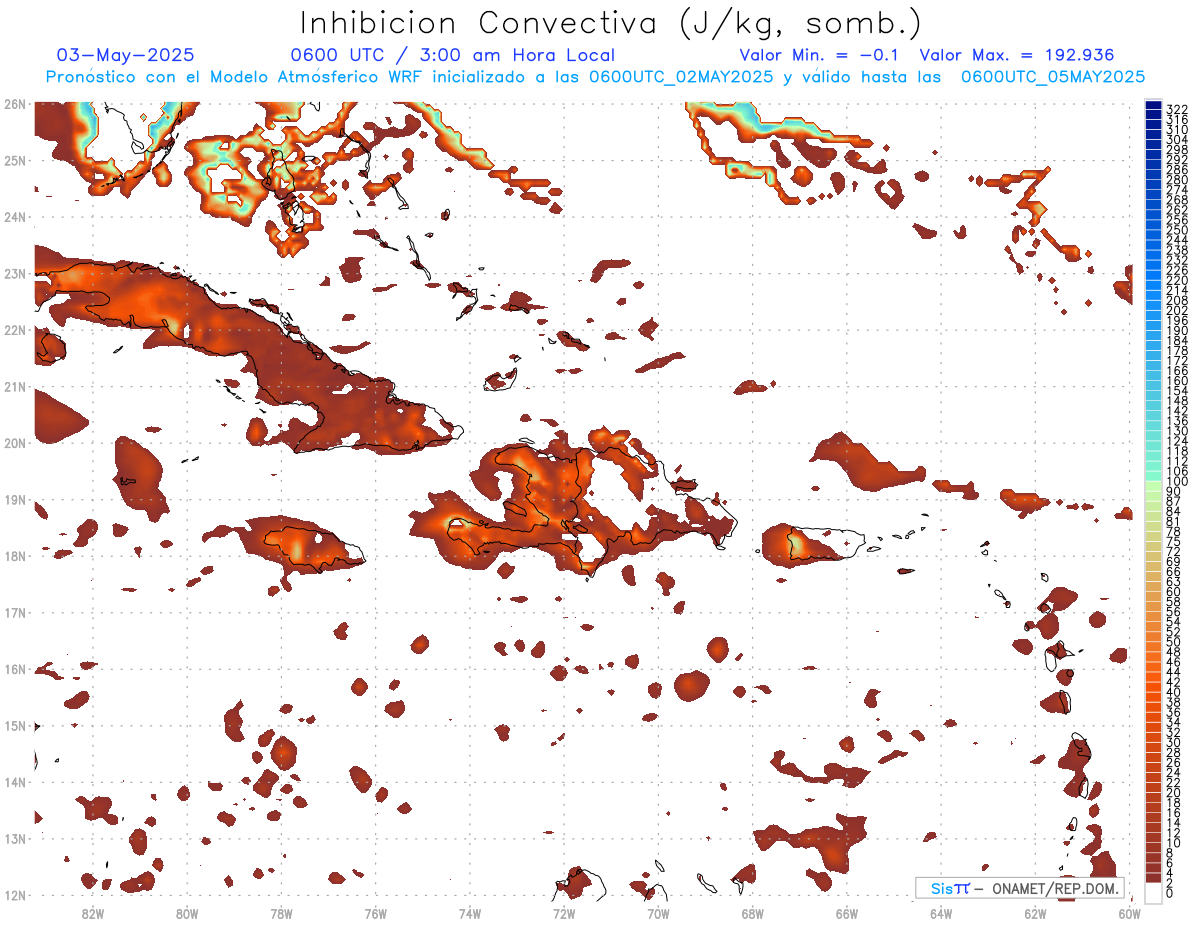Click the 80W longitude label
The width and height of the screenshot is (1200, 927).
pos(187,913)
